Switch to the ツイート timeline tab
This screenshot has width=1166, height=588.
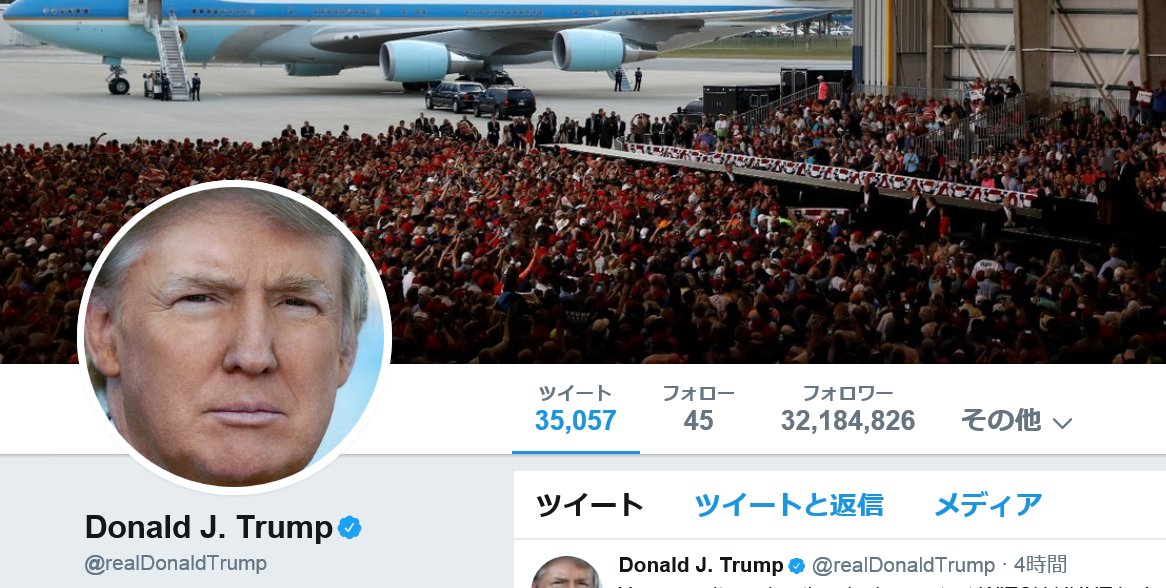click(x=589, y=505)
